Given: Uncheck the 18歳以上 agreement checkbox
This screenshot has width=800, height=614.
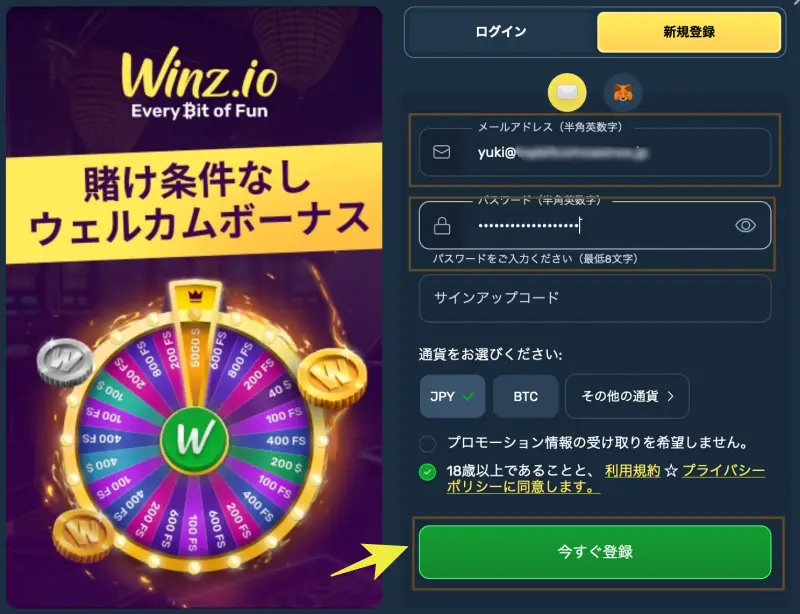Looking at the screenshot, I should pyautogui.click(x=428, y=472).
